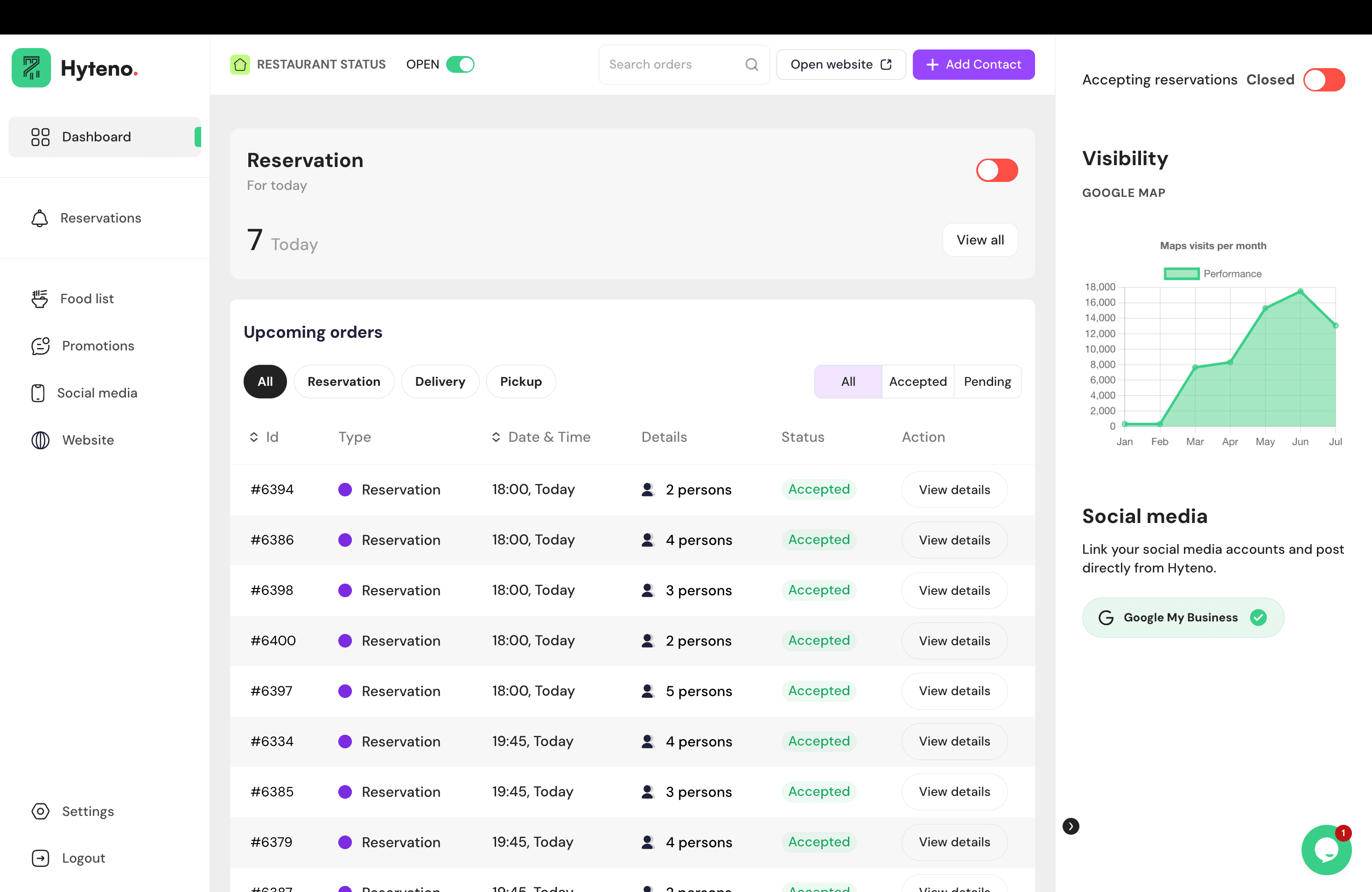Toggle the restaurant status OPEN switch
This screenshot has width=1372, height=892.
coord(460,64)
